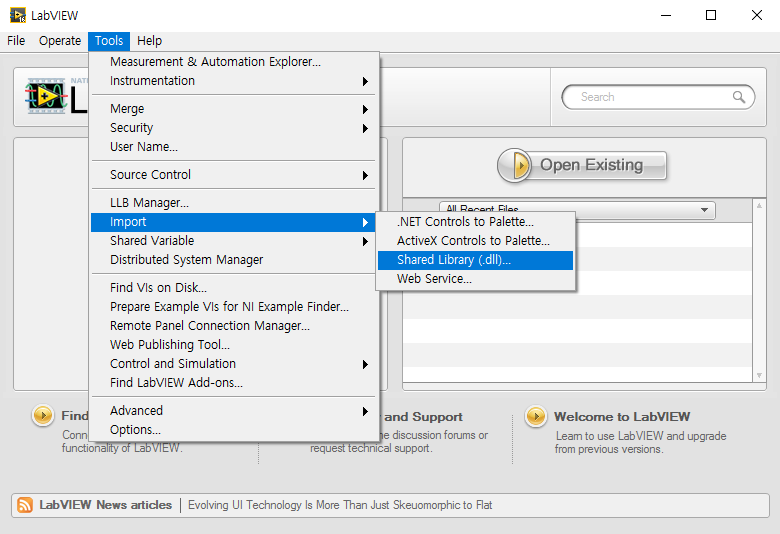Click the LabVIEW logo in the title bar
This screenshot has width=780, height=534.
click(x=17, y=15)
